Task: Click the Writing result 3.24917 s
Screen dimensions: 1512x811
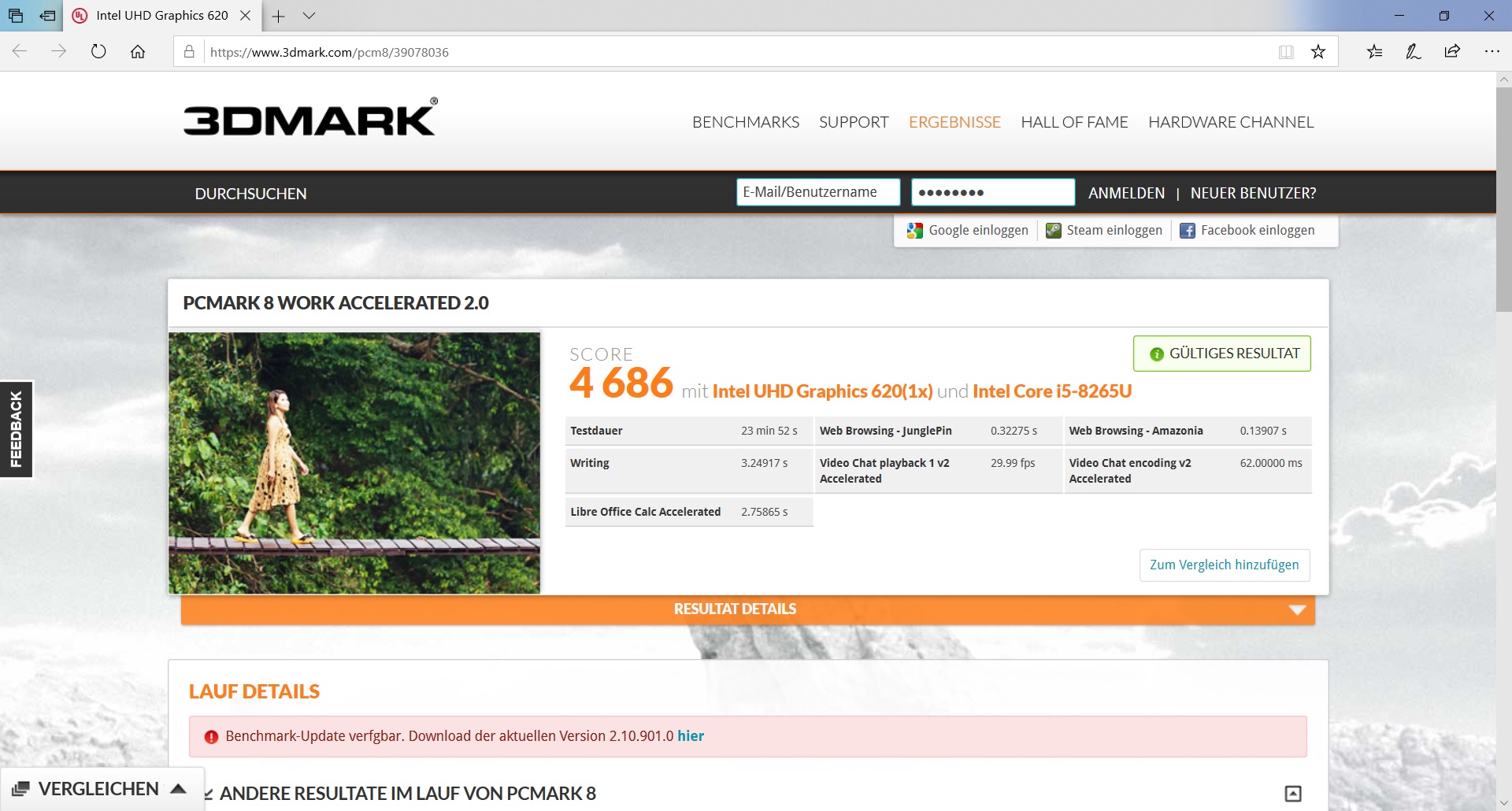Action: (x=764, y=463)
